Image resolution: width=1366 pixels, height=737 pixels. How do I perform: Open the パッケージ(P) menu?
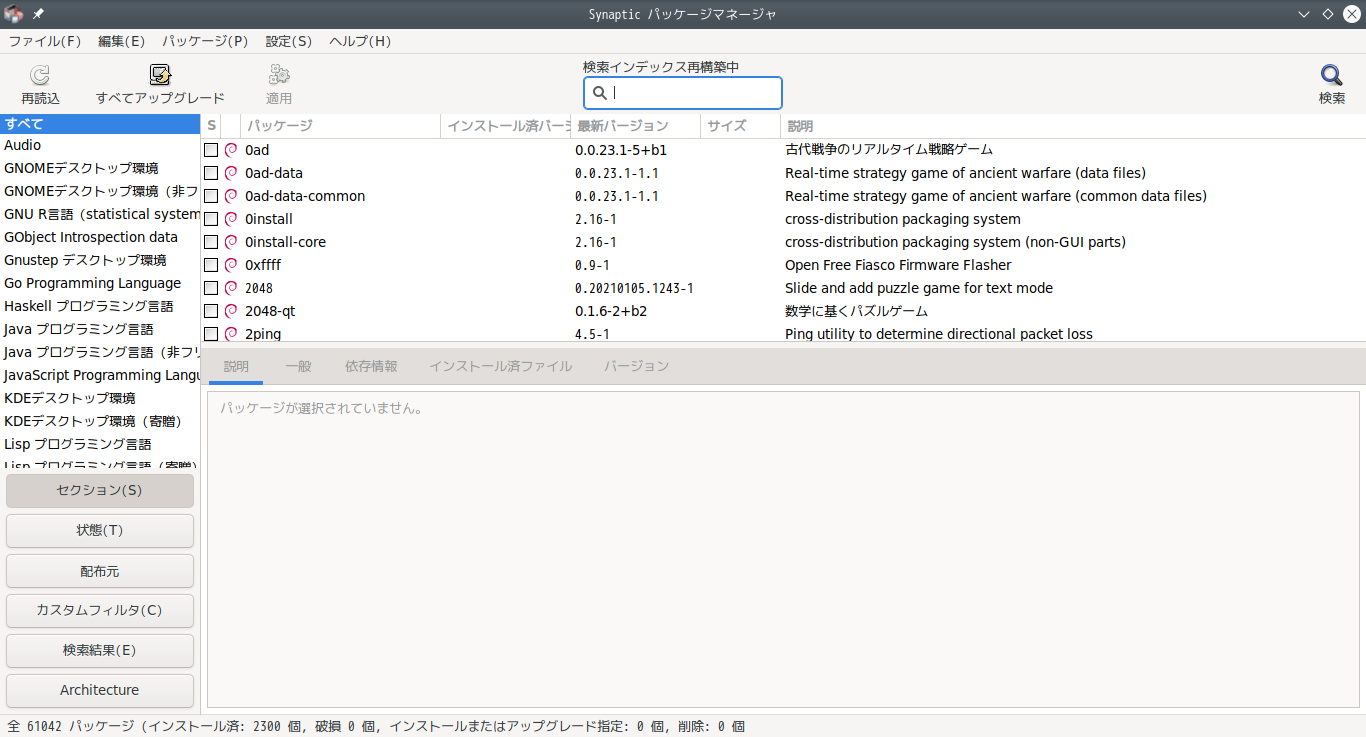tap(205, 41)
